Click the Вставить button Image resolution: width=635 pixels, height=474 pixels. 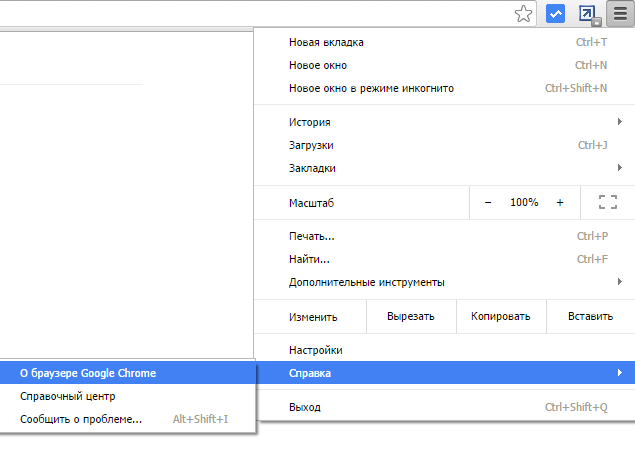tap(590, 316)
